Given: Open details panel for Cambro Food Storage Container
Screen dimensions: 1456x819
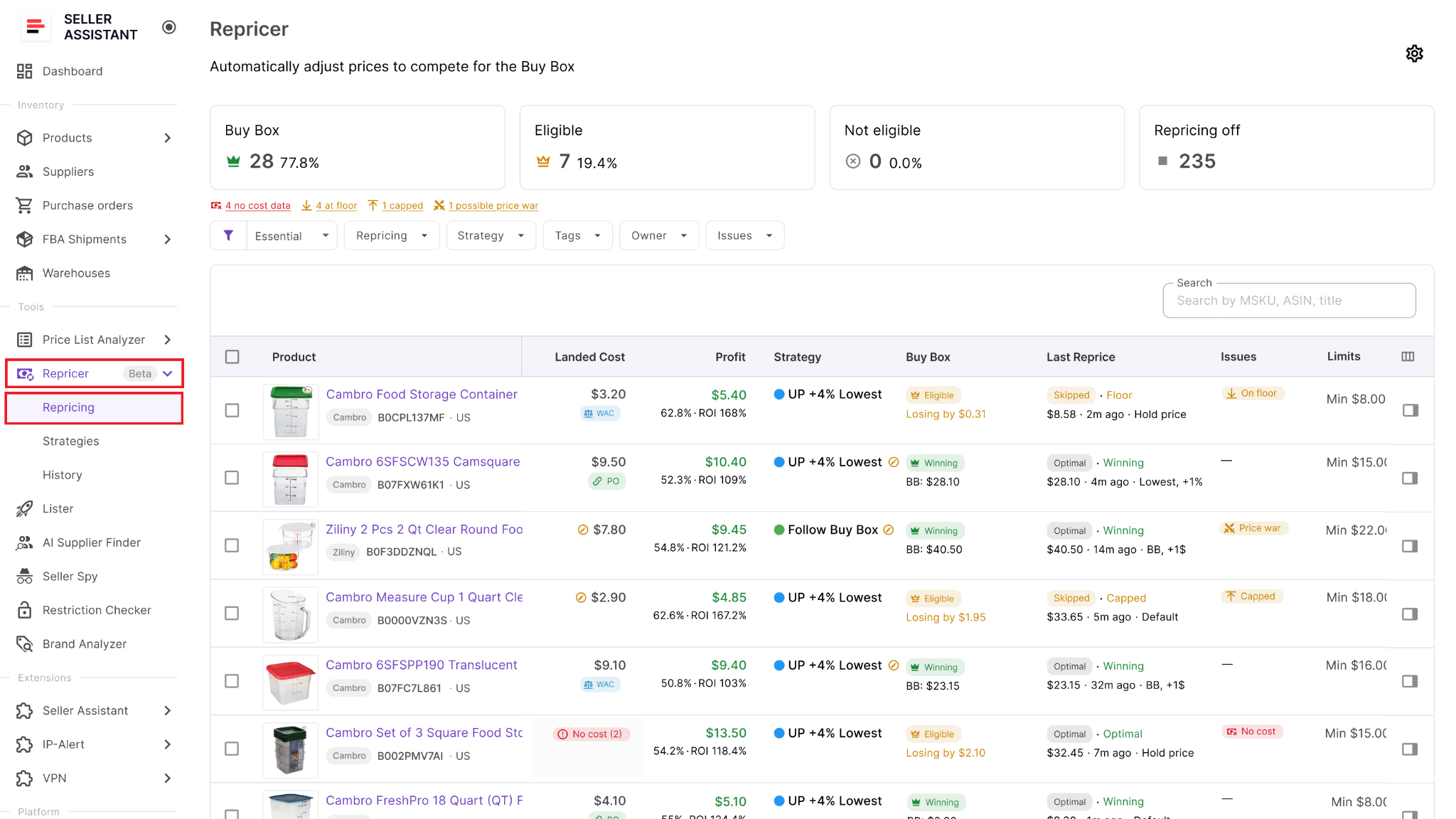Looking at the screenshot, I should coord(1410,410).
